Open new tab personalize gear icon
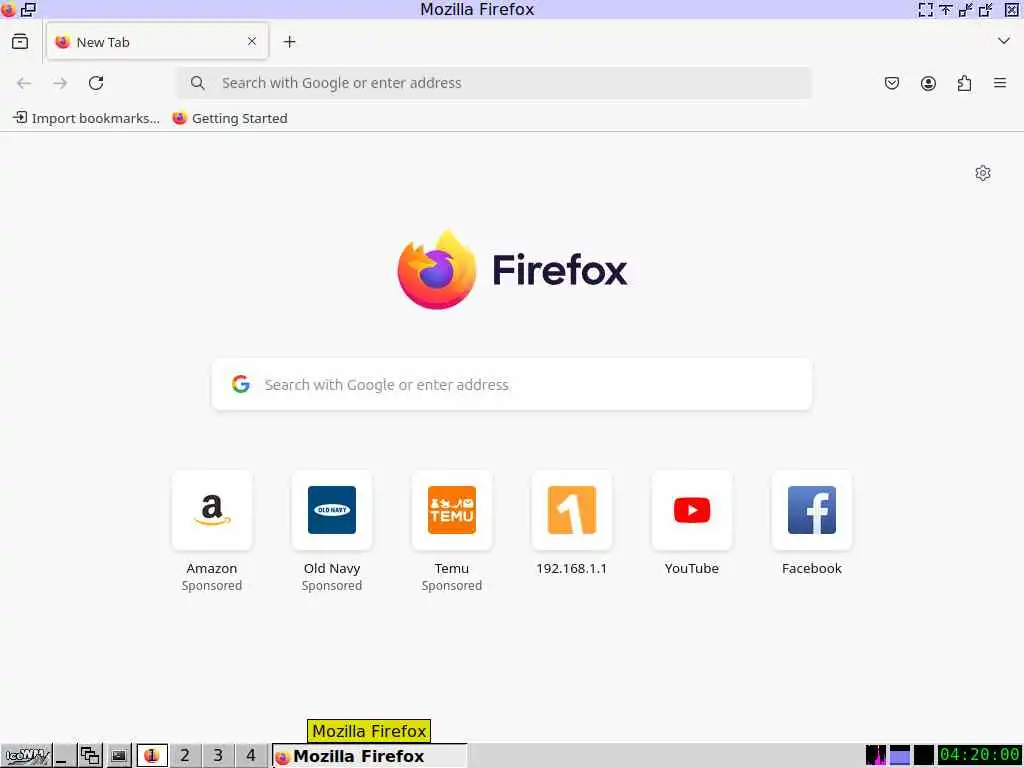 click(x=983, y=173)
